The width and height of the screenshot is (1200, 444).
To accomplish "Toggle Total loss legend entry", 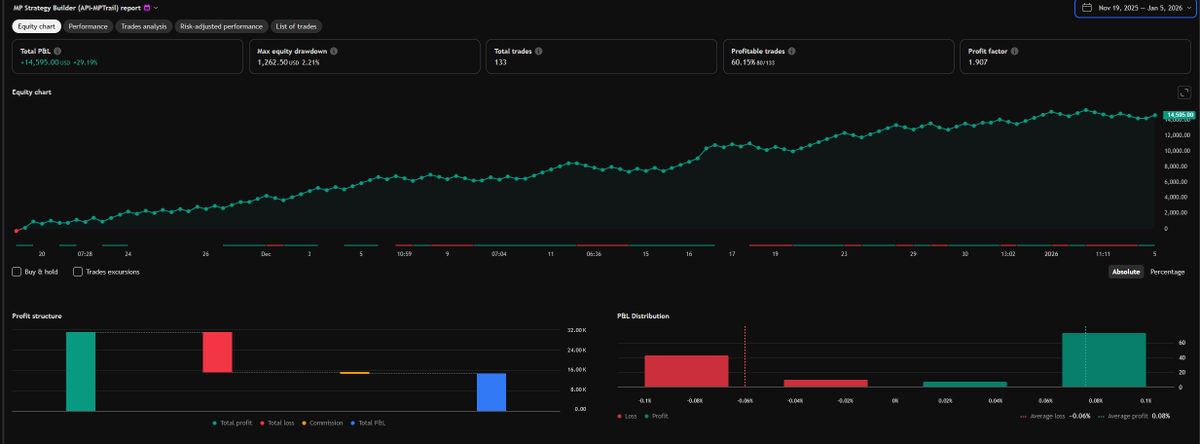I will pos(279,423).
